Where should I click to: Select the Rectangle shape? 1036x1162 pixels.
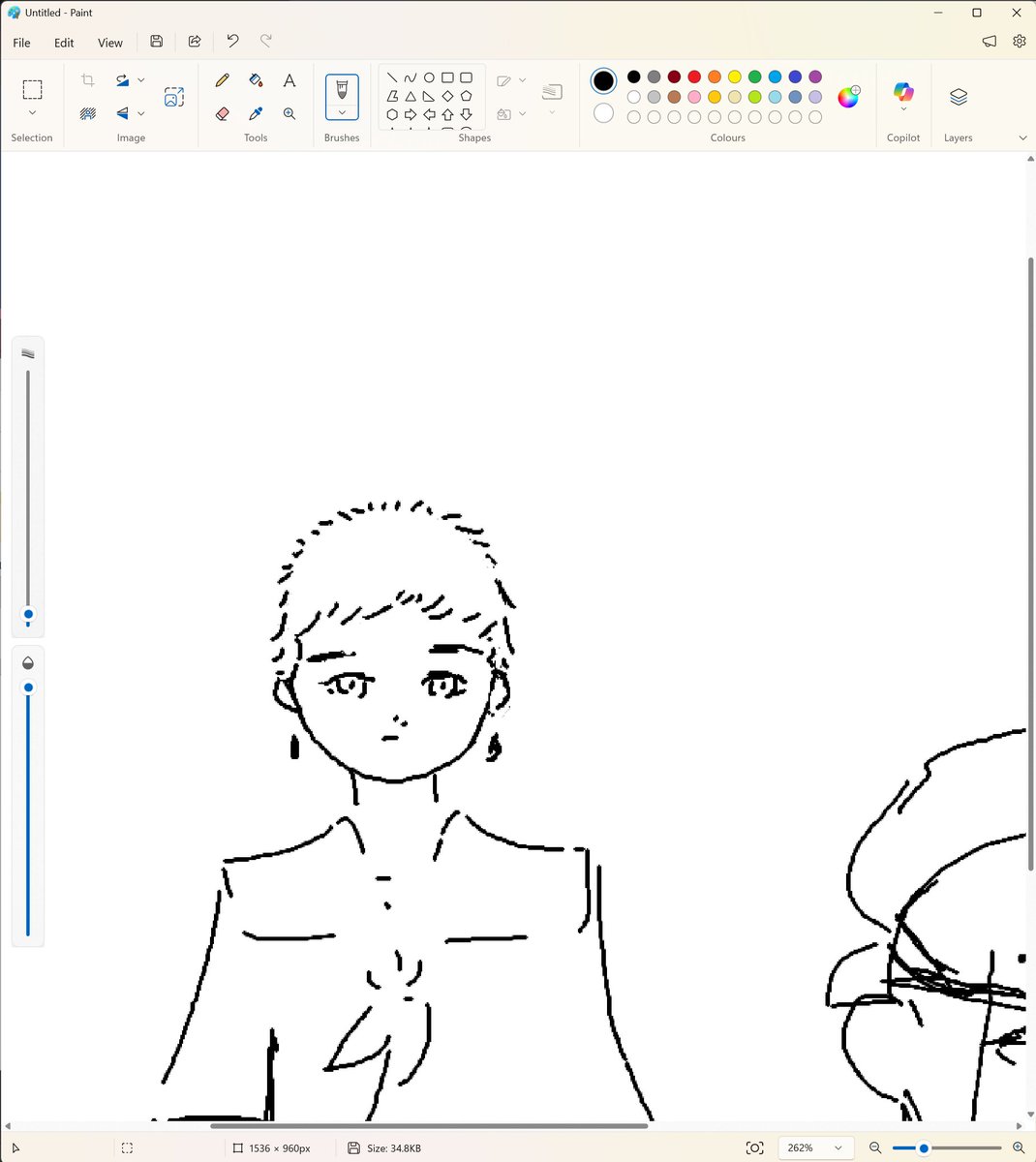tap(447, 77)
